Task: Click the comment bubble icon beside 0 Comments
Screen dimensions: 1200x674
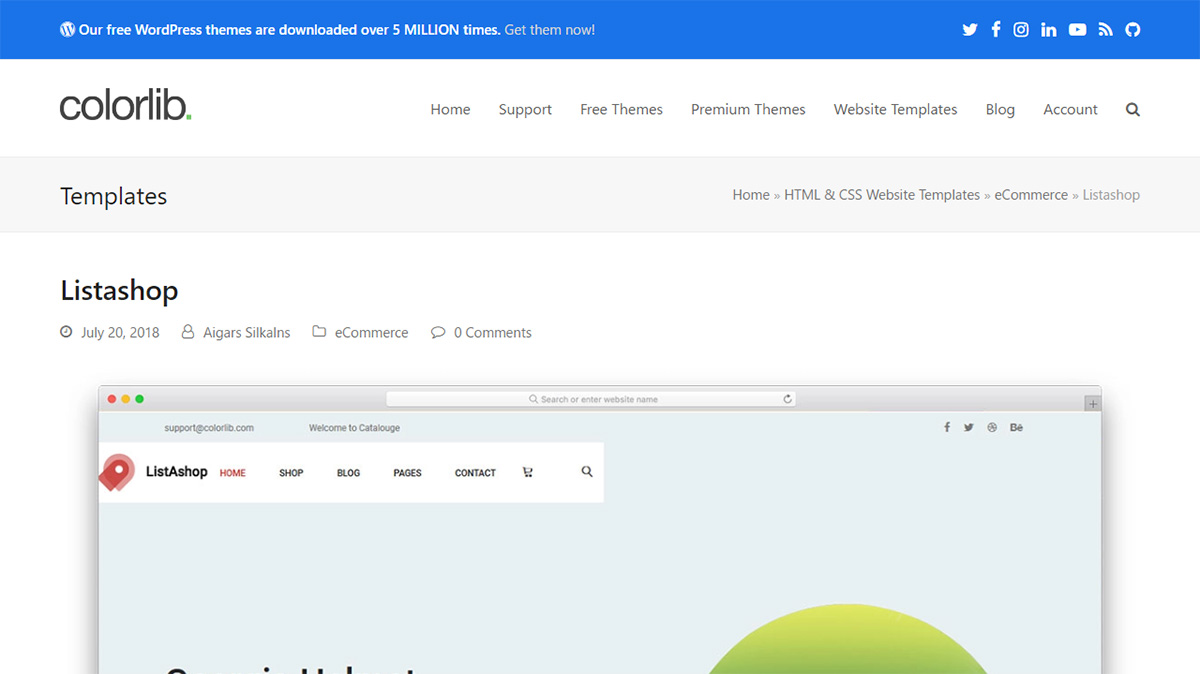Action: [438, 332]
